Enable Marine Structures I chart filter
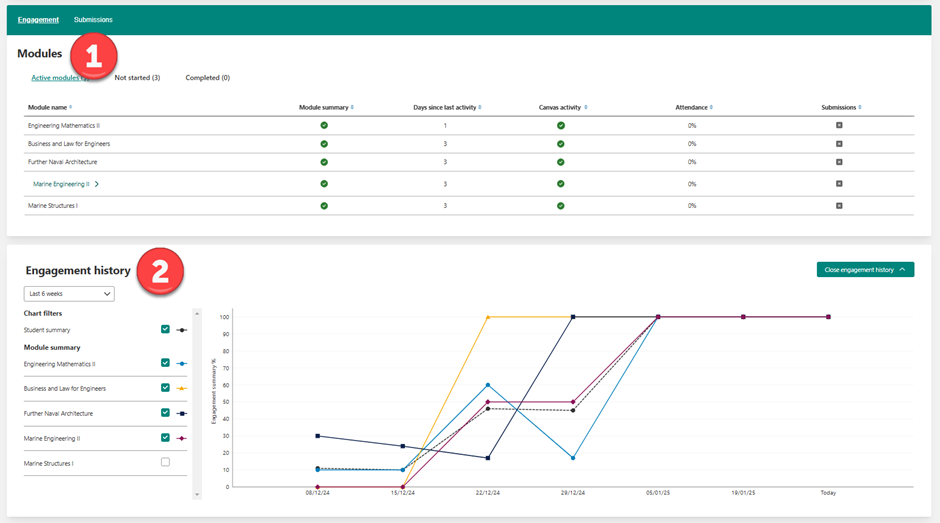The width and height of the screenshot is (940, 523). (165, 462)
